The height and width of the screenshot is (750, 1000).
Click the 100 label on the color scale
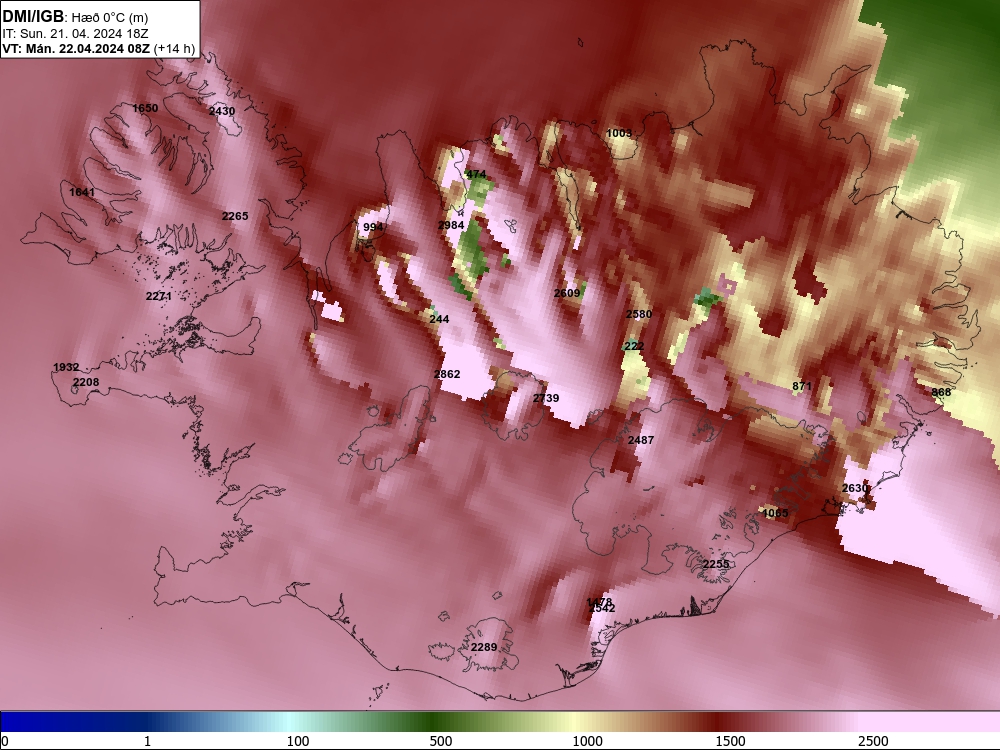(298, 741)
